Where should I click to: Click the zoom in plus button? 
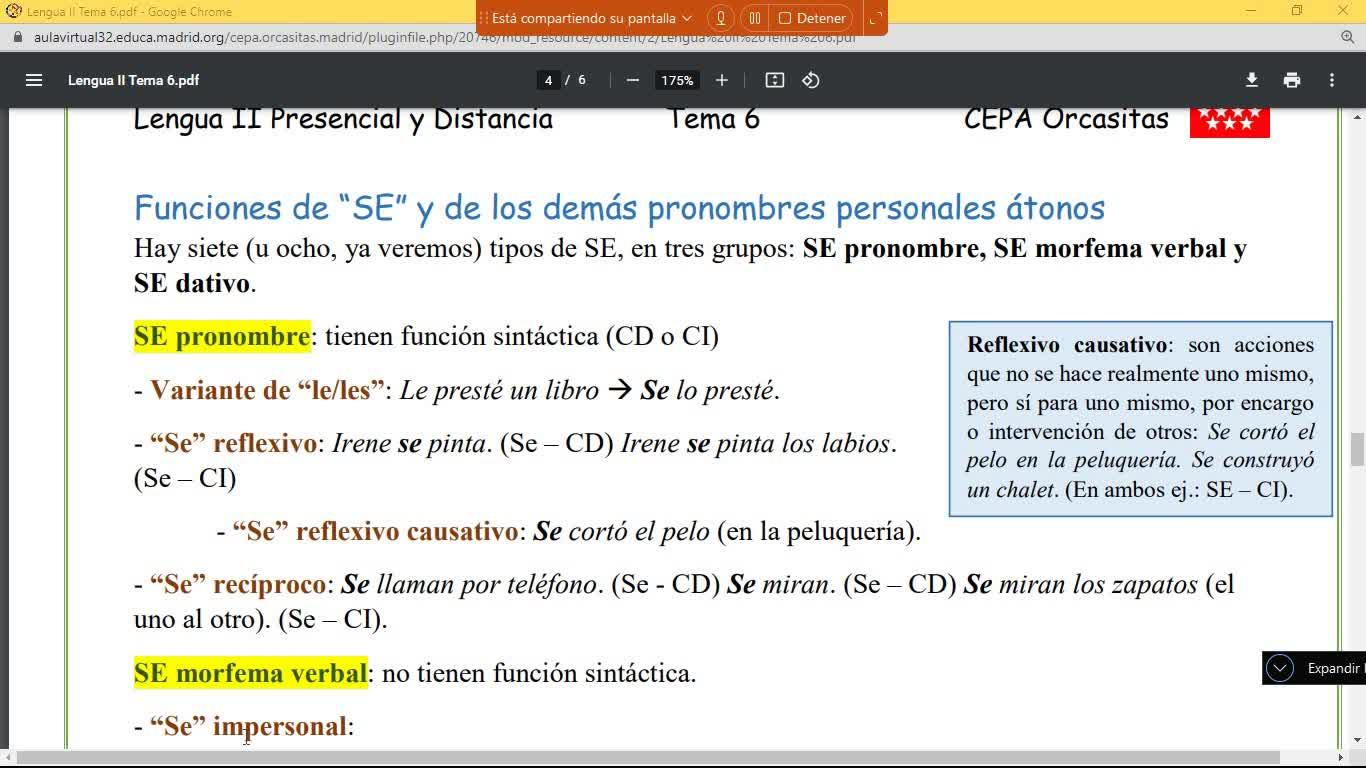coord(722,80)
